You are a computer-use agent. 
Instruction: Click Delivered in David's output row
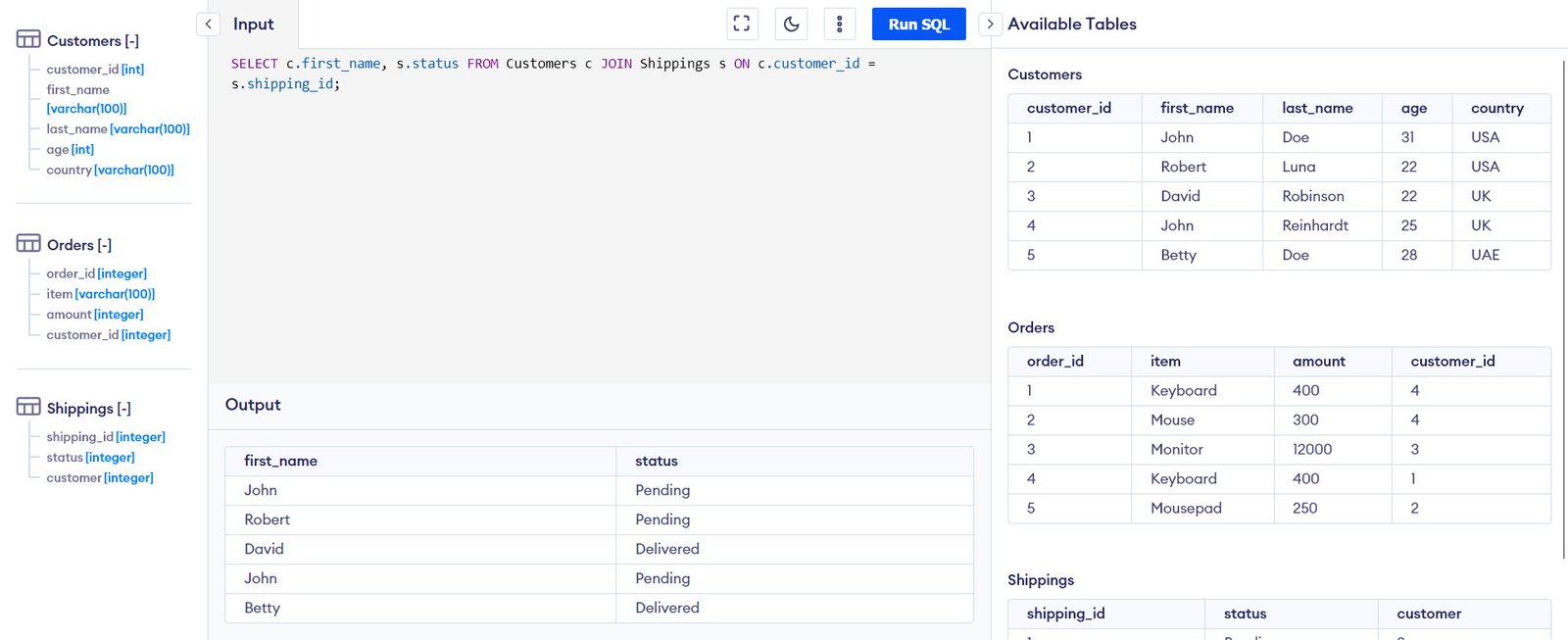[x=667, y=549]
